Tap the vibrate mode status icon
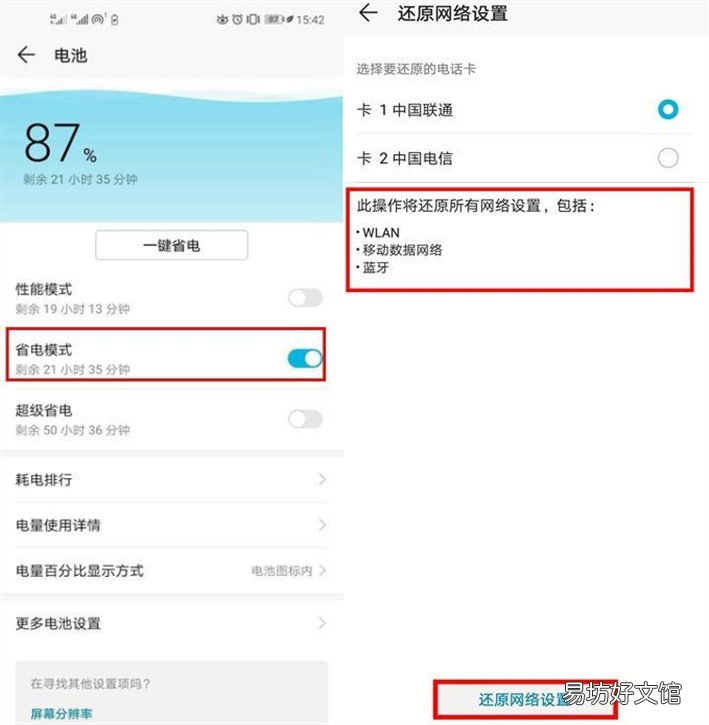The height and width of the screenshot is (725, 709). tap(253, 19)
